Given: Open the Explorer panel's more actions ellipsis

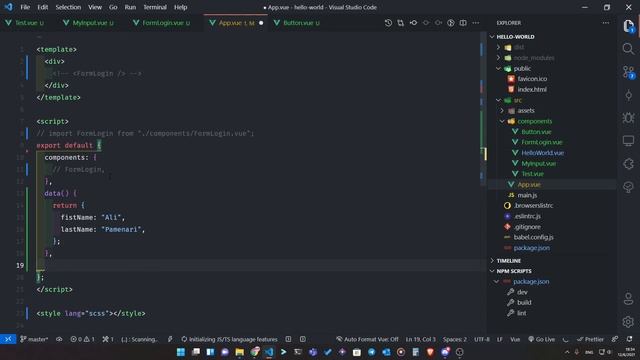Looking at the screenshot, I should point(606,23).
